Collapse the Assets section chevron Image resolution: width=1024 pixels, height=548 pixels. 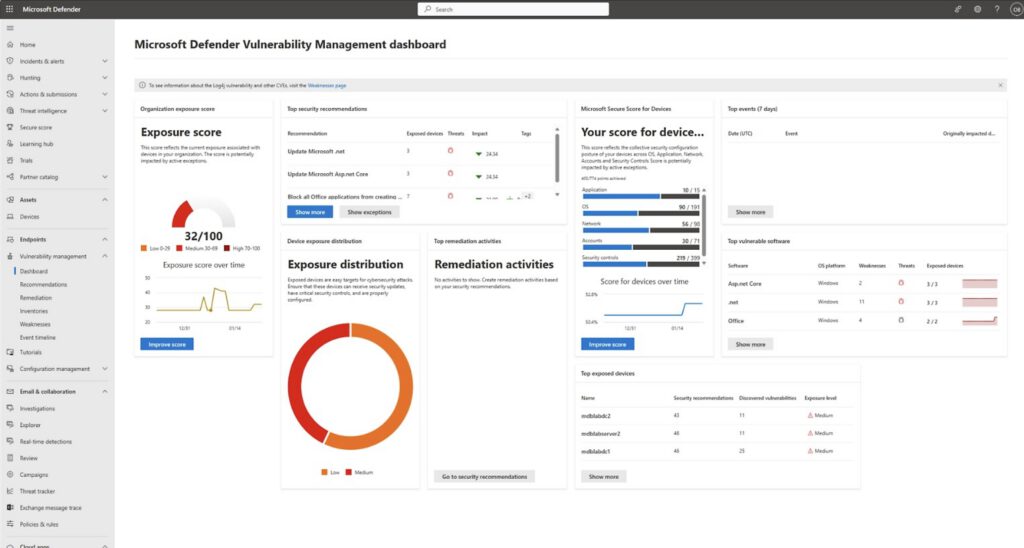104,200
